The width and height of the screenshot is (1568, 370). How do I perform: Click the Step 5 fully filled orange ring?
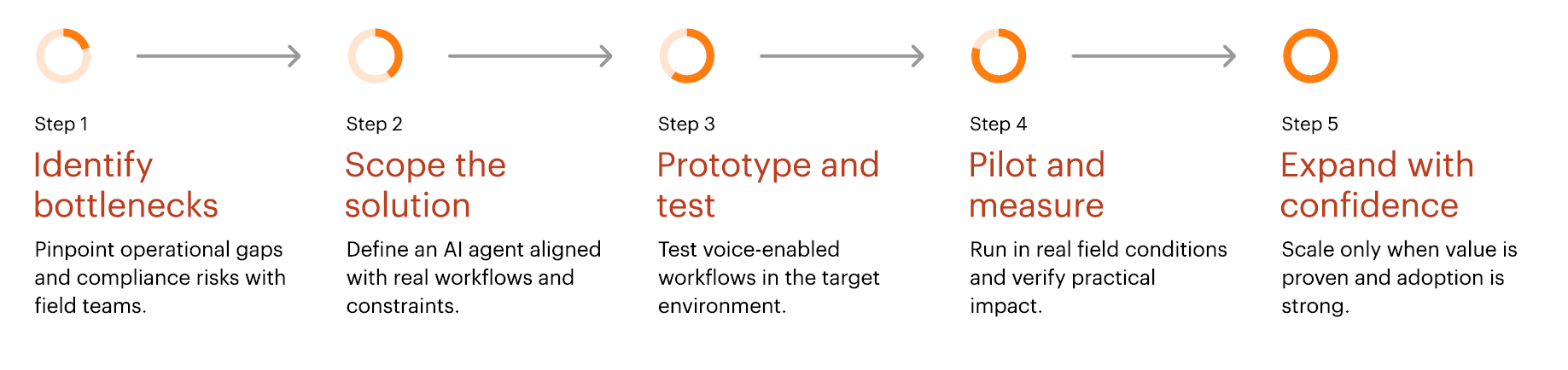pos(1310,56)
